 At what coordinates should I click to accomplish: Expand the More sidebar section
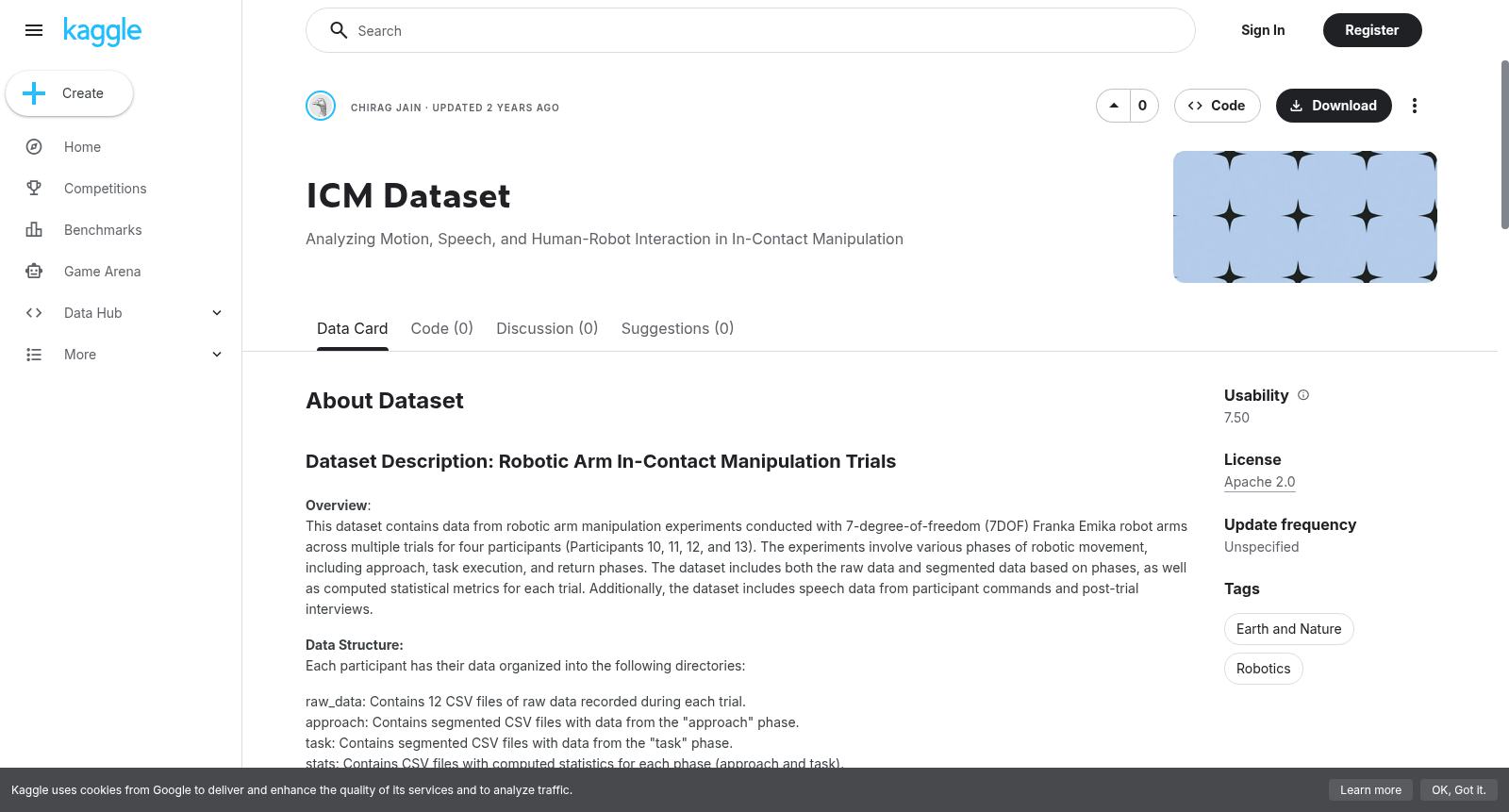click(x=217, y=355)
